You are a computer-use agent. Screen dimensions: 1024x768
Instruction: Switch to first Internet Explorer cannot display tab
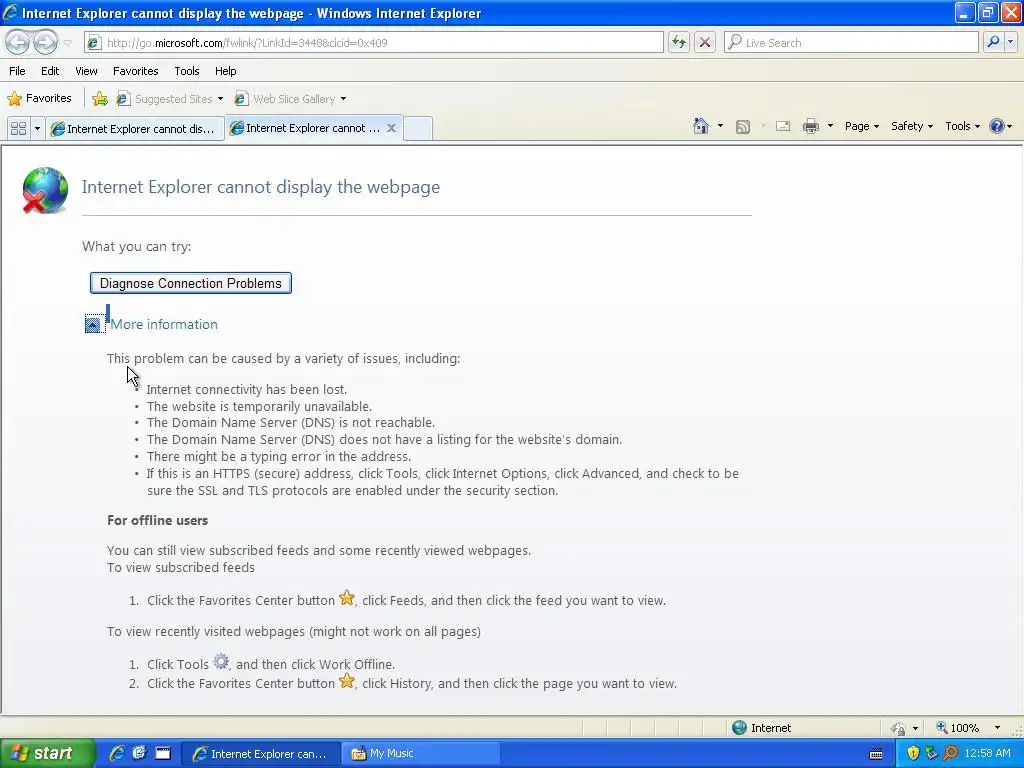(135, 129)
